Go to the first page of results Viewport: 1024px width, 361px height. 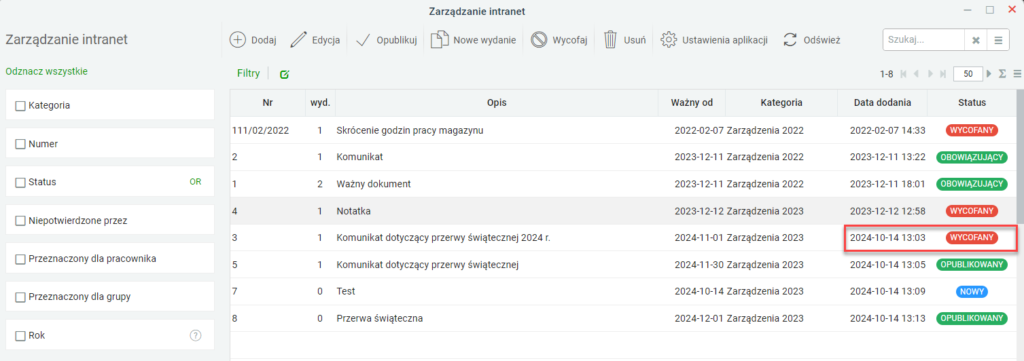click(x=904, y=74)
